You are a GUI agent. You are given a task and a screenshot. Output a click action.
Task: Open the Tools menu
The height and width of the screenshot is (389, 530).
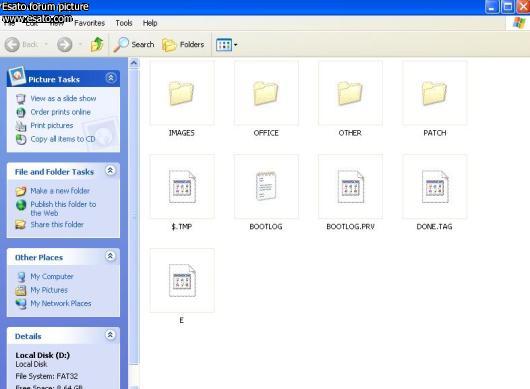(x=124, y=23)
